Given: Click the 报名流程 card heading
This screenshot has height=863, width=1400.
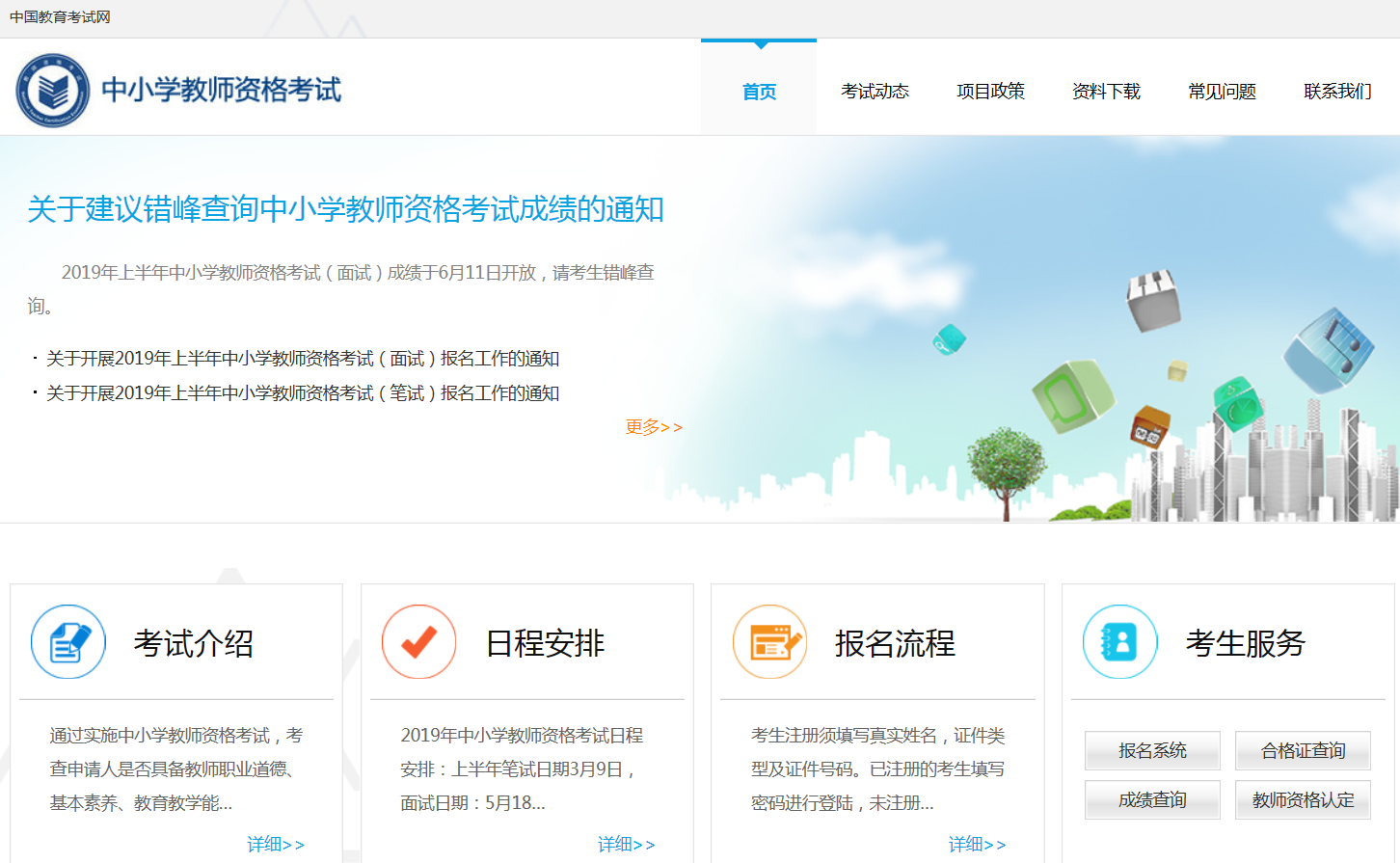Looking at the screenshot, I should [x=895, y=643].
